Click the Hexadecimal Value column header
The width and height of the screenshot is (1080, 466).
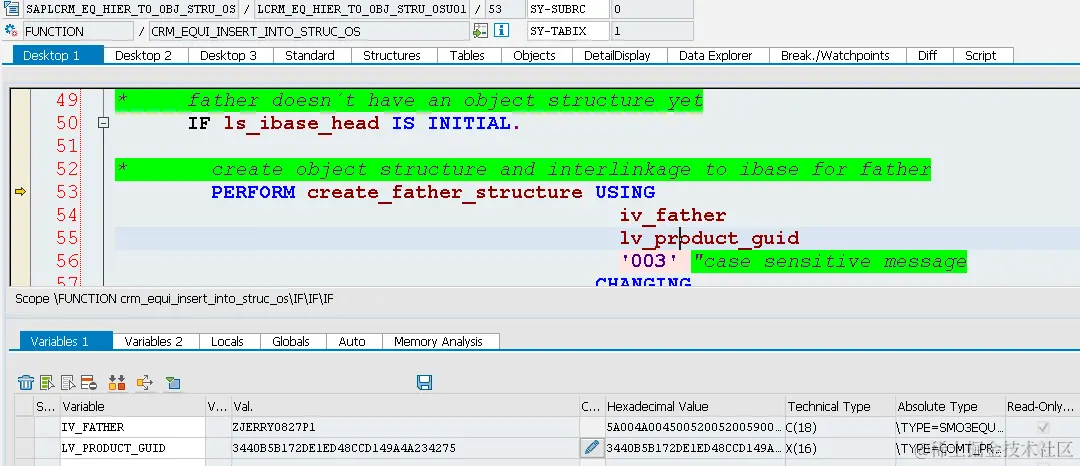(695, 406)
